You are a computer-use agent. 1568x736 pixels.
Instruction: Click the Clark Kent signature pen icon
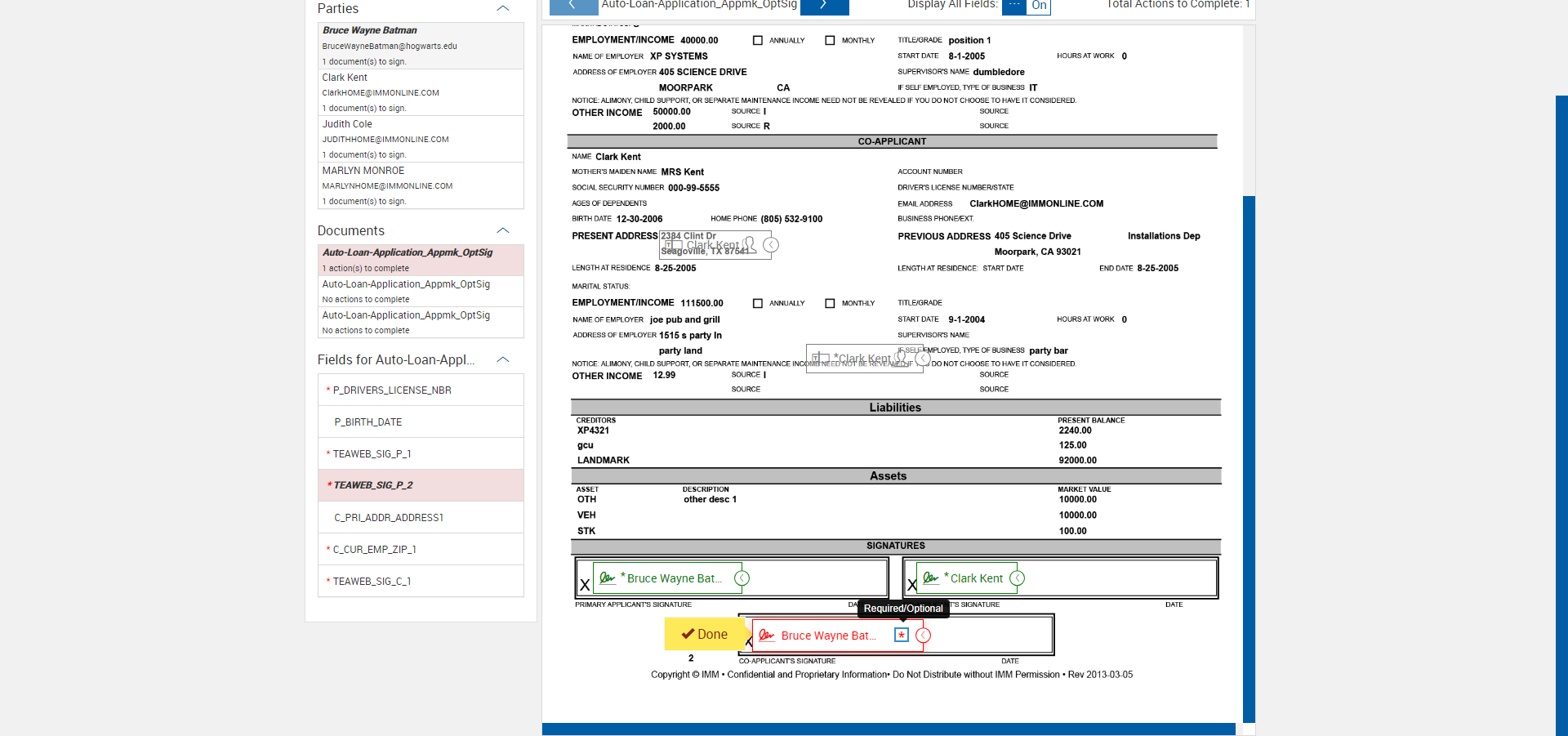(x=930, y=578)
